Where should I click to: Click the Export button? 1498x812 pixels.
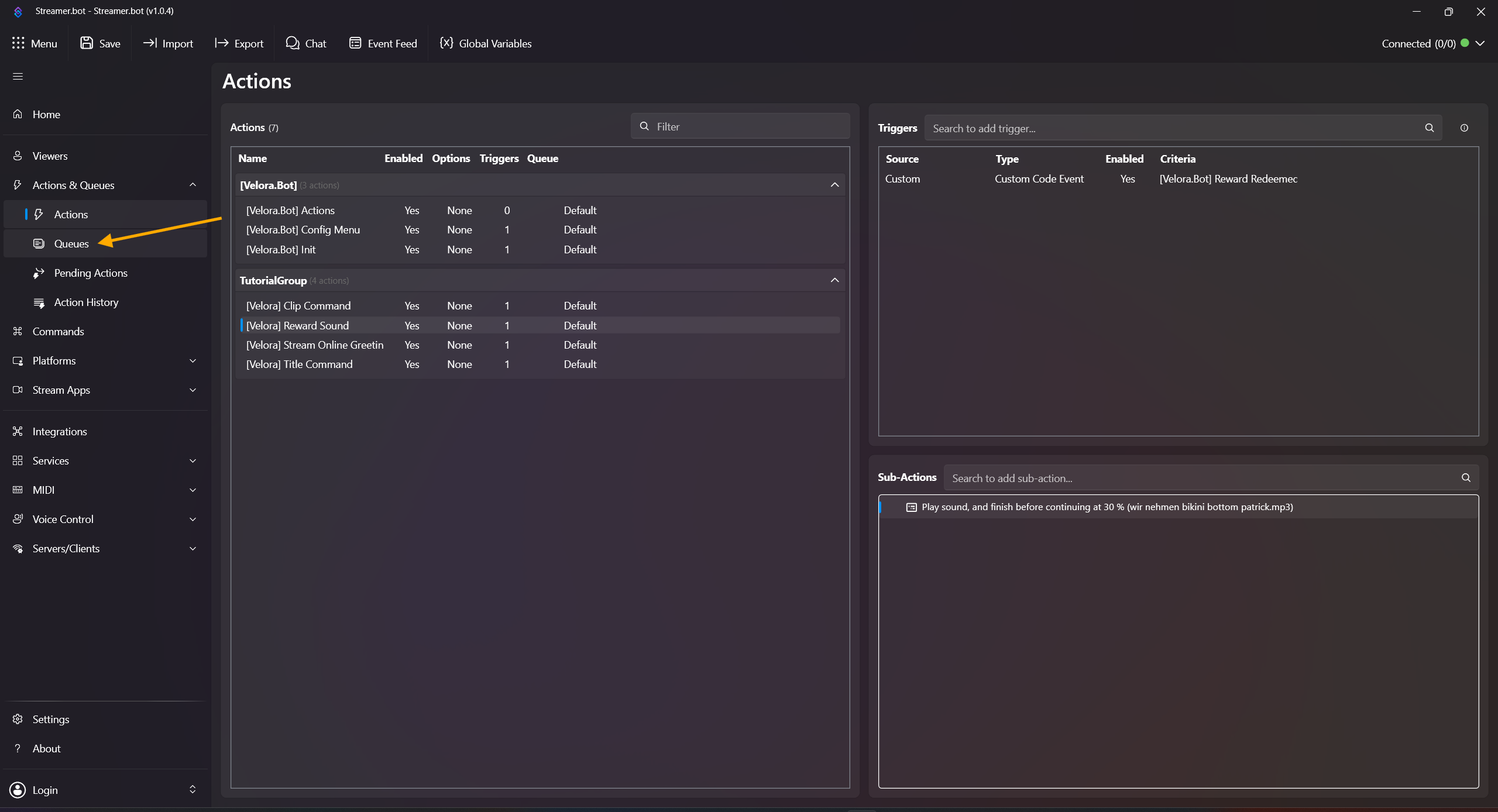coord(239,43)
